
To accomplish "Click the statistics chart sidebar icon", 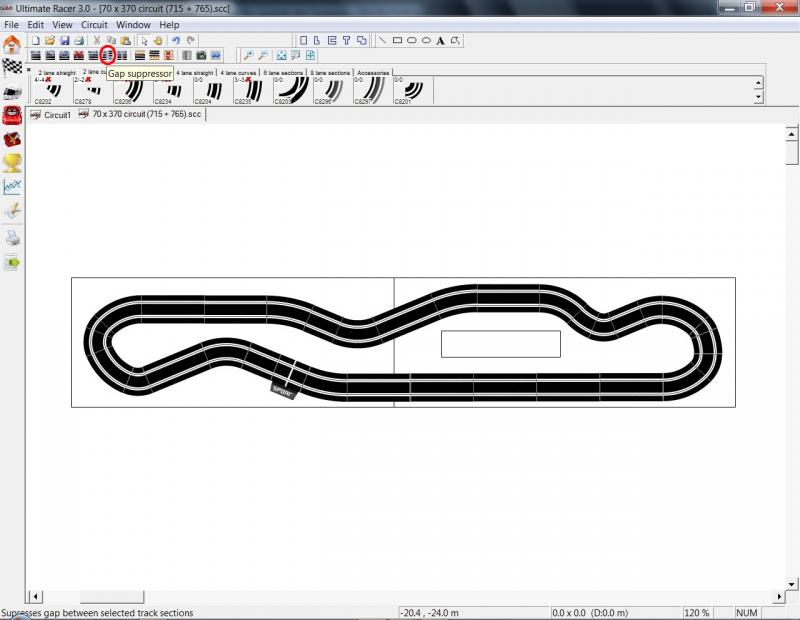I will (x=12, y=187).
